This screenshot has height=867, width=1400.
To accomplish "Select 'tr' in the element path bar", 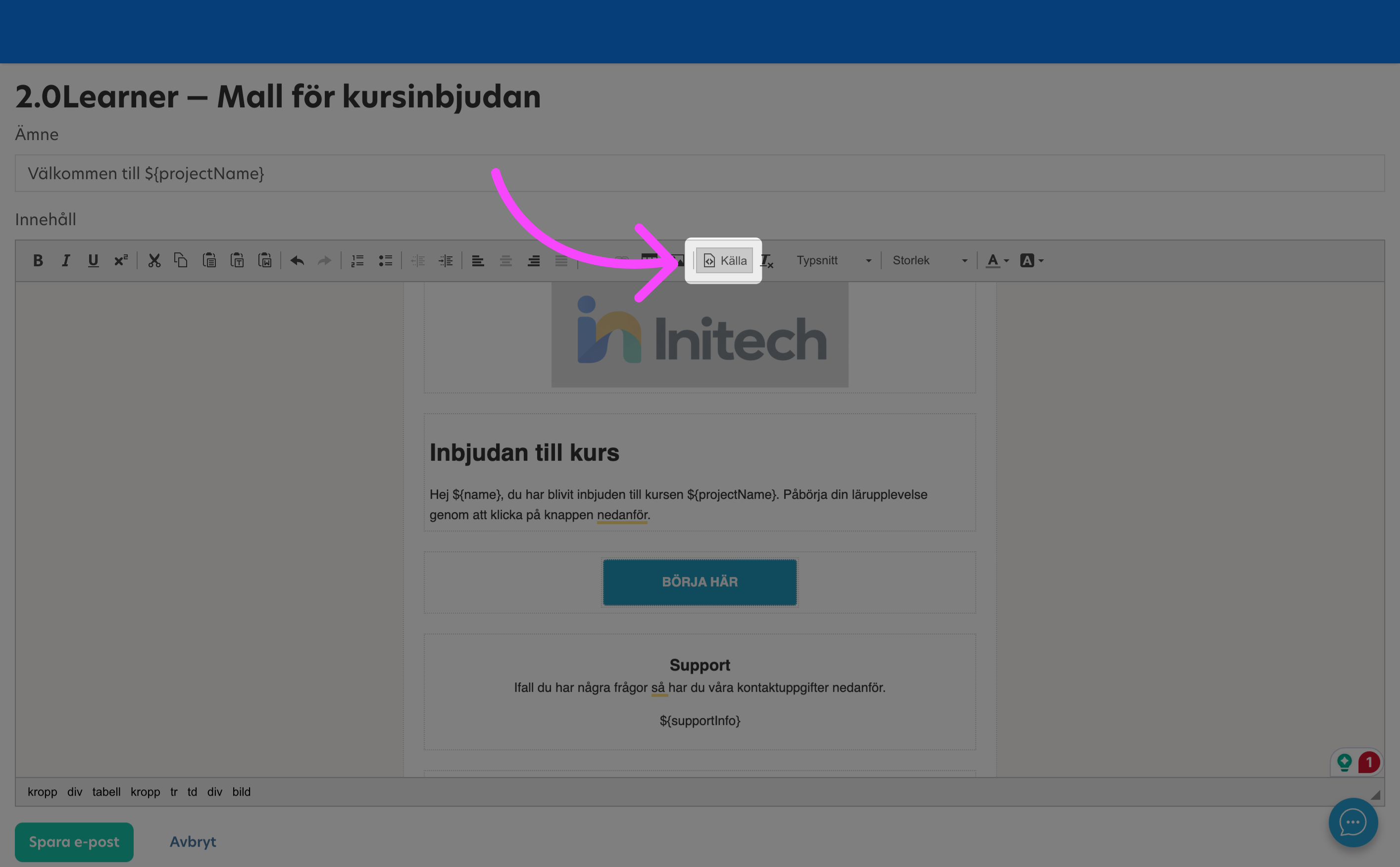I will tap(174, 792).
